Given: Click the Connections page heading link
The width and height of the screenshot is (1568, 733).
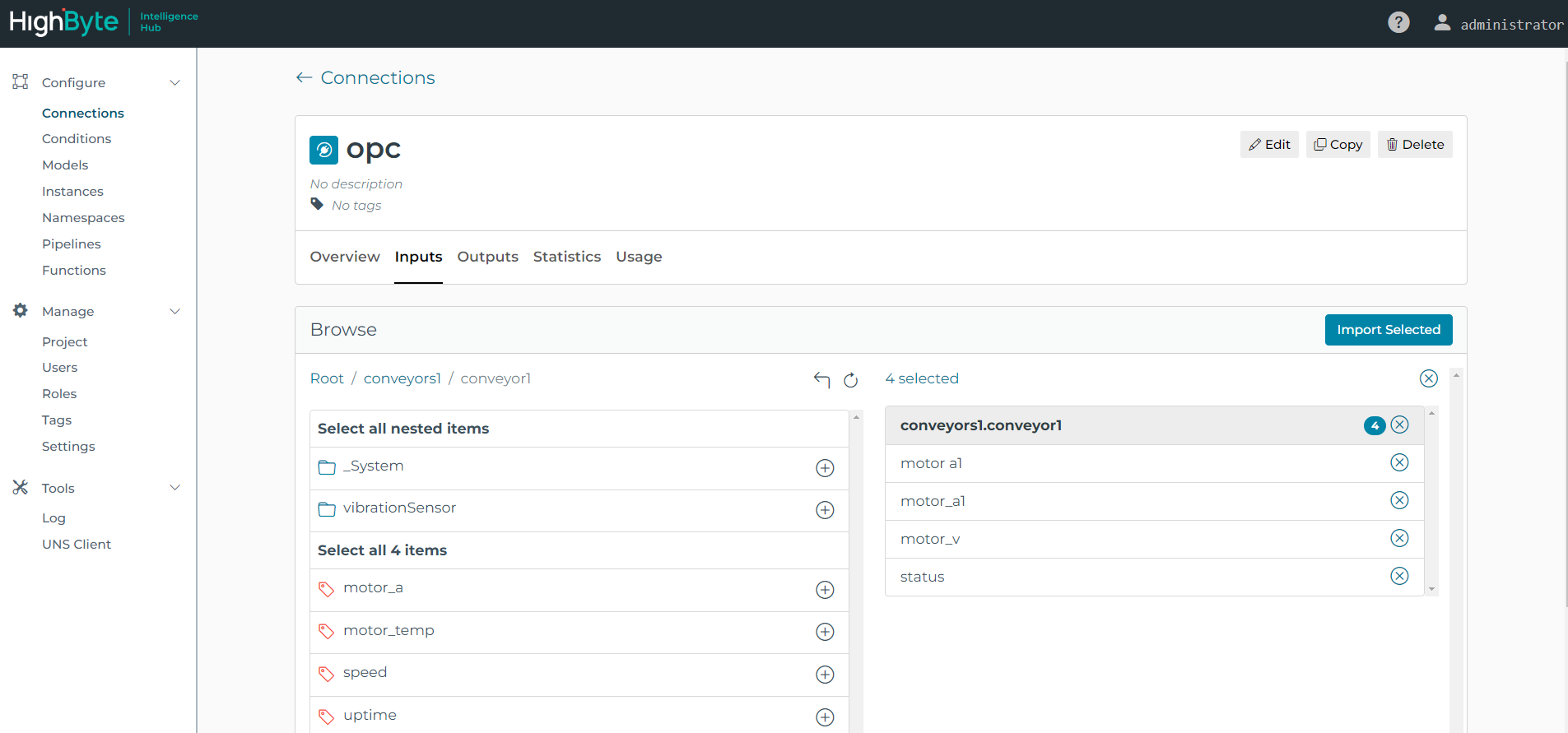Looking at the screenshot, I should [378, 77].
